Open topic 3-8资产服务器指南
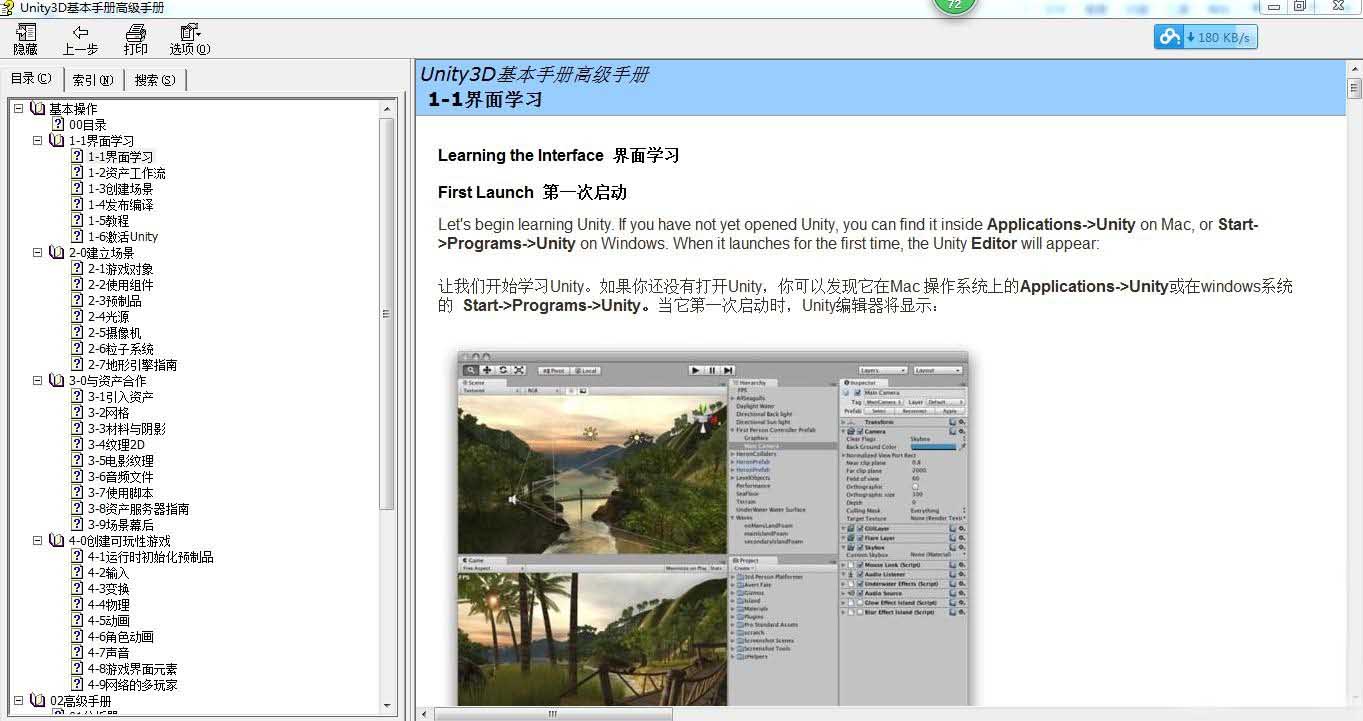 pyautogui.click(x=138, y=509)
